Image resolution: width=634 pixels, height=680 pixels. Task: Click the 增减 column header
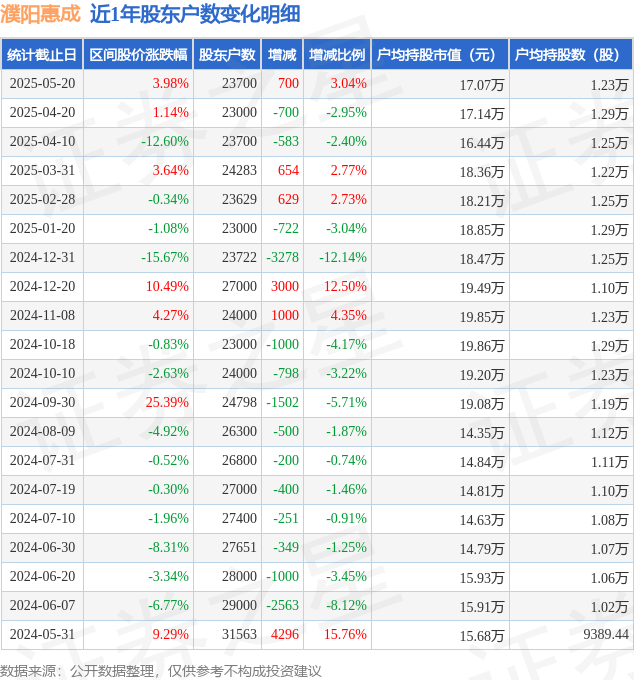(x=282, y=55)
